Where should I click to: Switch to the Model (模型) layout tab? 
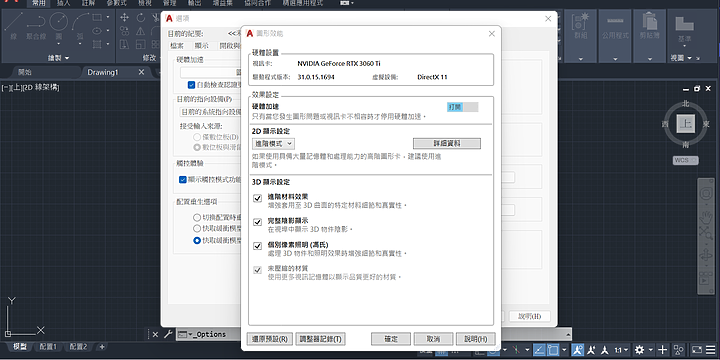pyautogui.click(x=20, y=347)
